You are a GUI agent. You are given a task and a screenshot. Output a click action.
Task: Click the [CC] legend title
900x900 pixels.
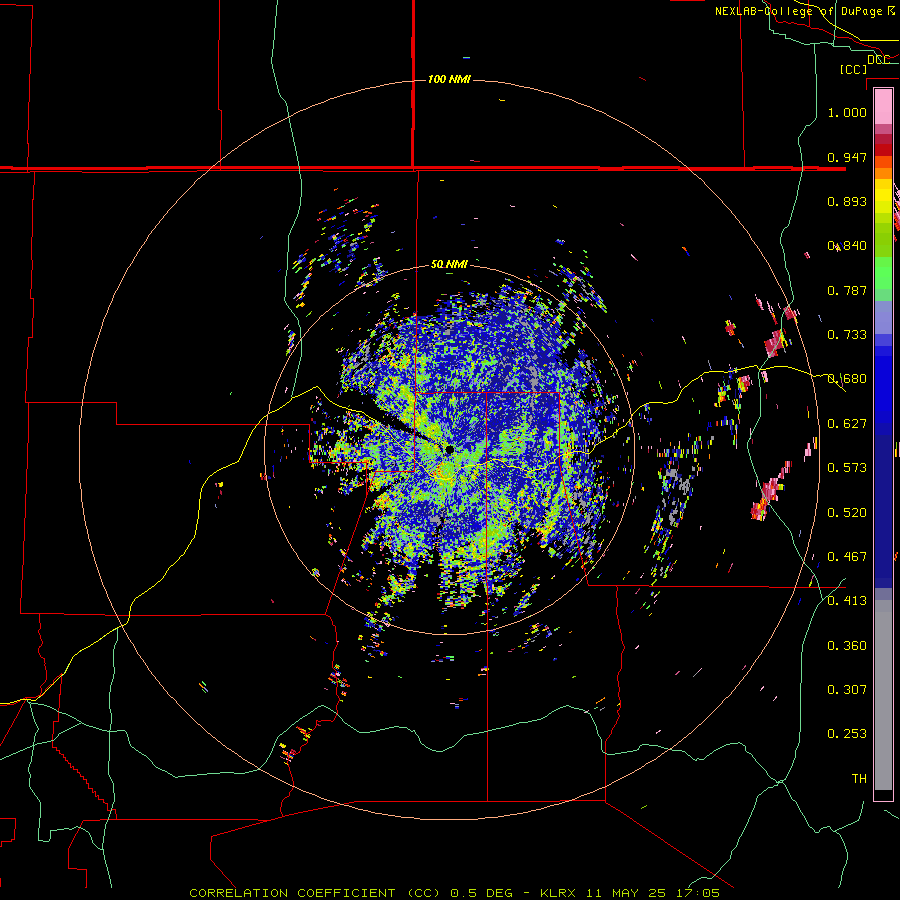(x=854, y=69)
